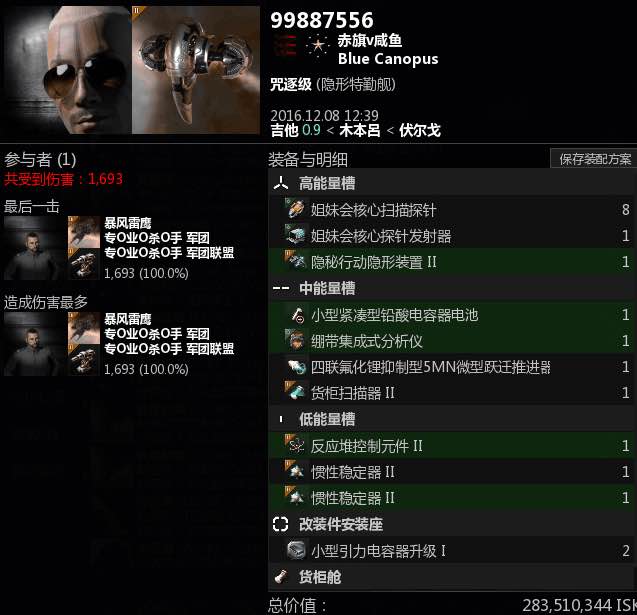Collapse the 低能量槽 low slot section
Image resolution: width=637 pixels, height=615 pixels.
[x=451, y=419]
